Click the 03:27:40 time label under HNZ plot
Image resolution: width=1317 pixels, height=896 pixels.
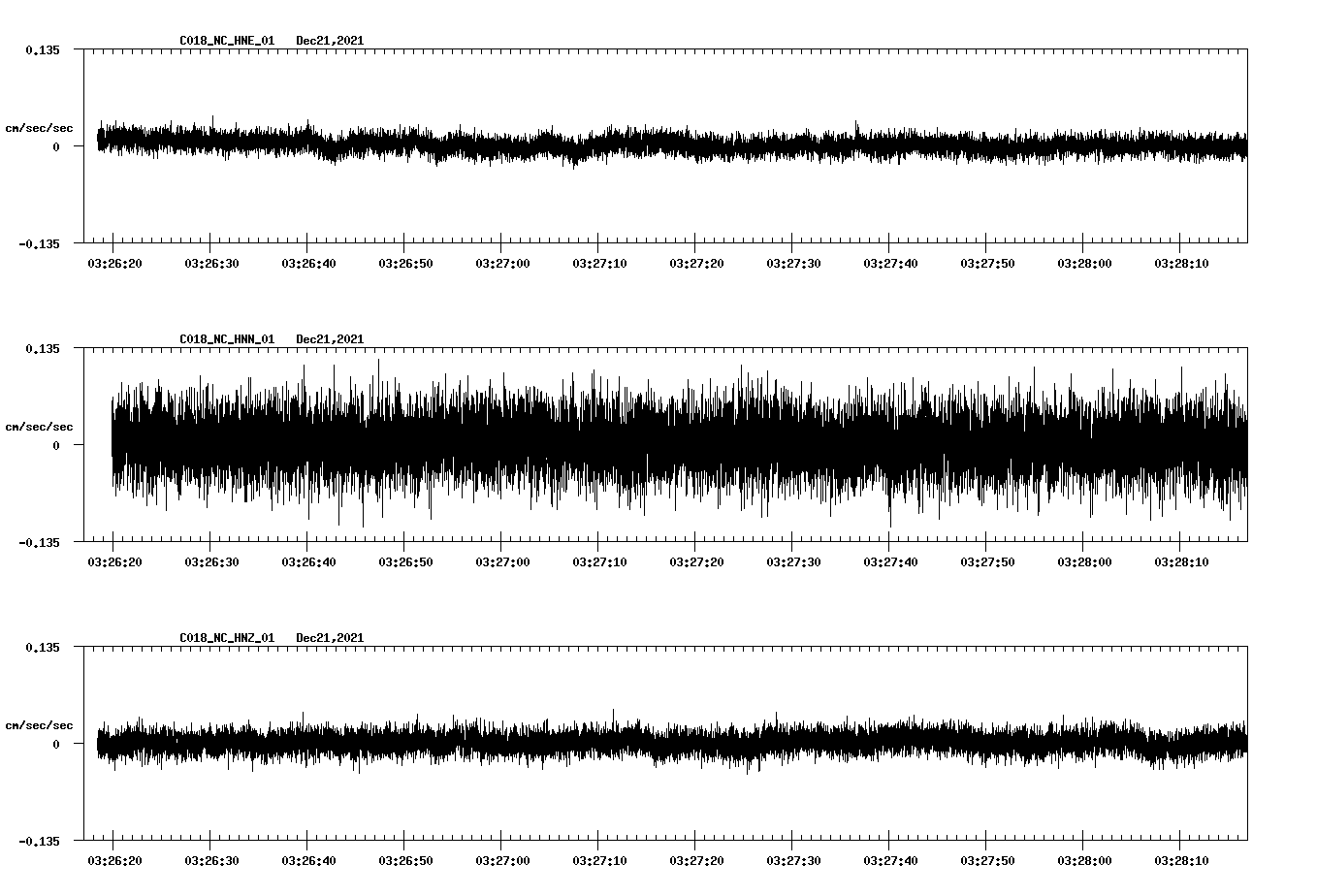coord(890,860)
